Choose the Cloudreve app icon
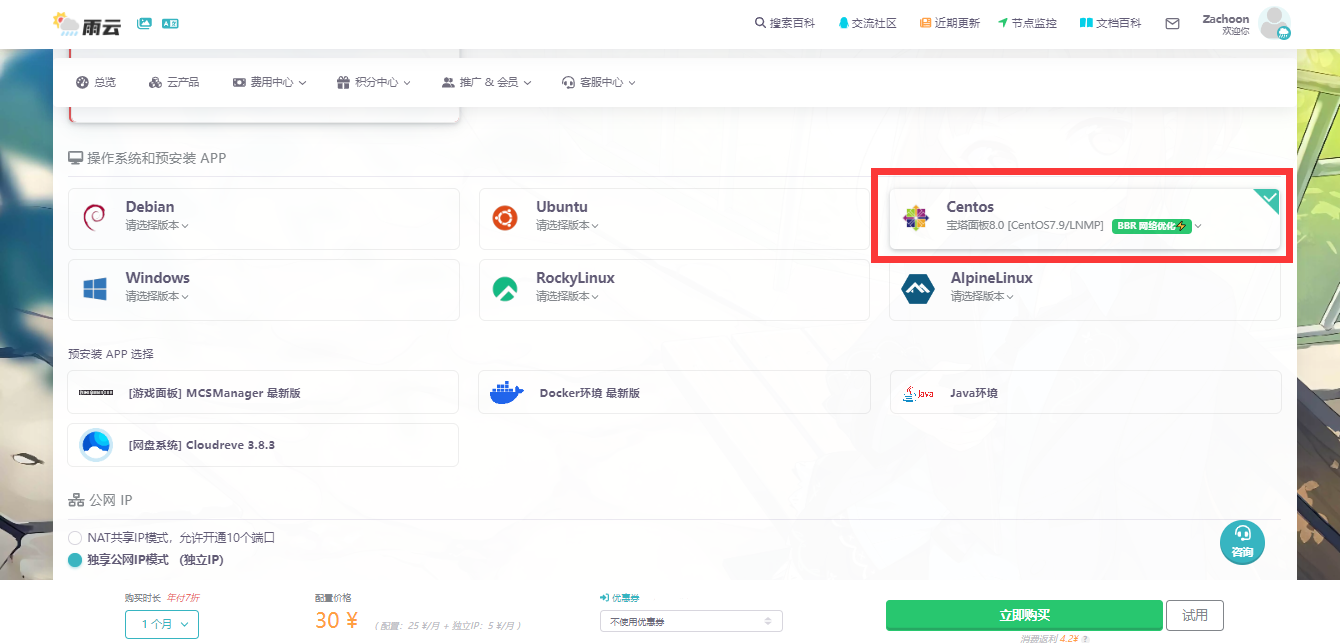The image size is (1340, 643). point(96,445)
